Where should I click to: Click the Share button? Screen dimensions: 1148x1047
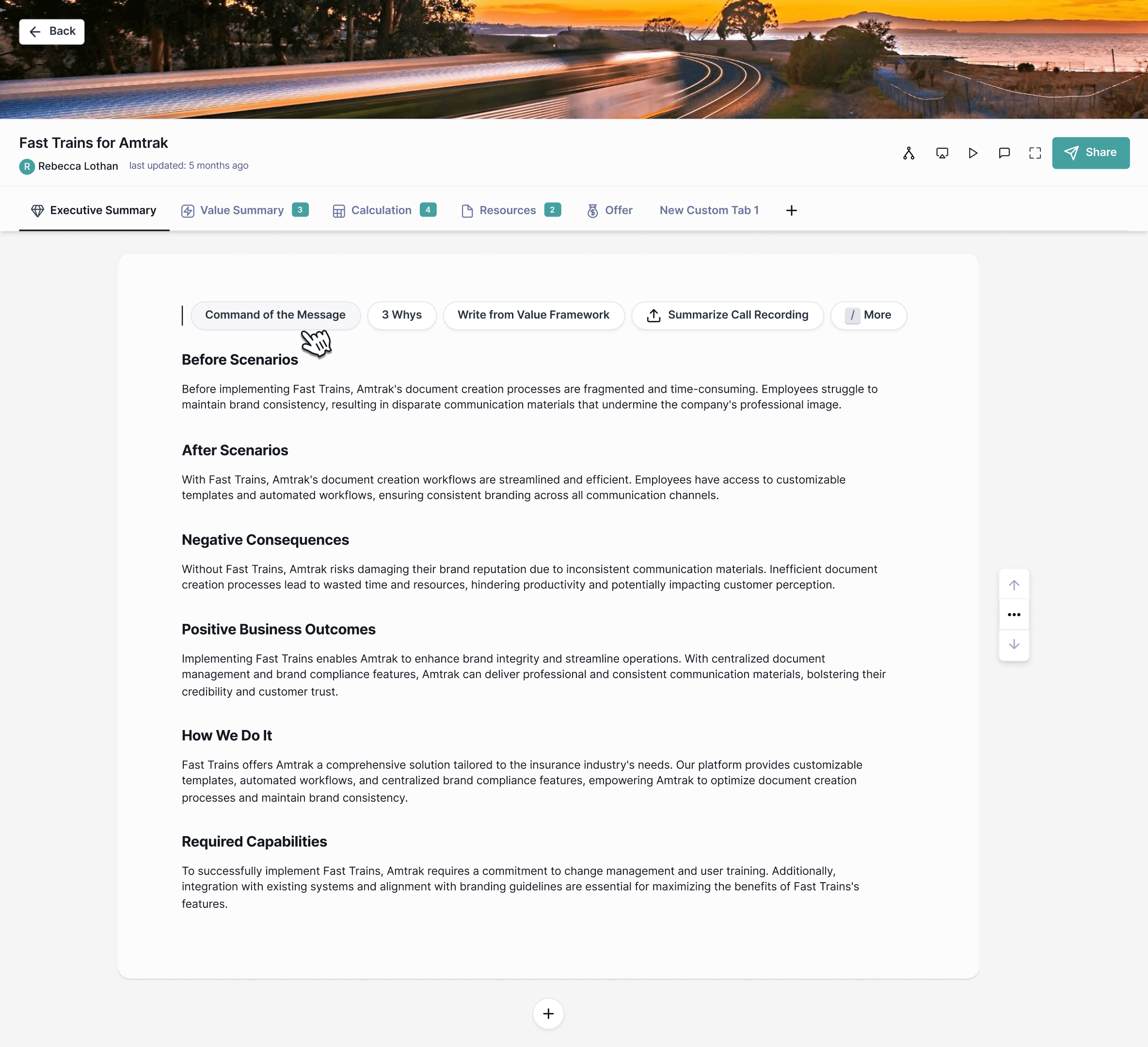tap(1090, 153)
